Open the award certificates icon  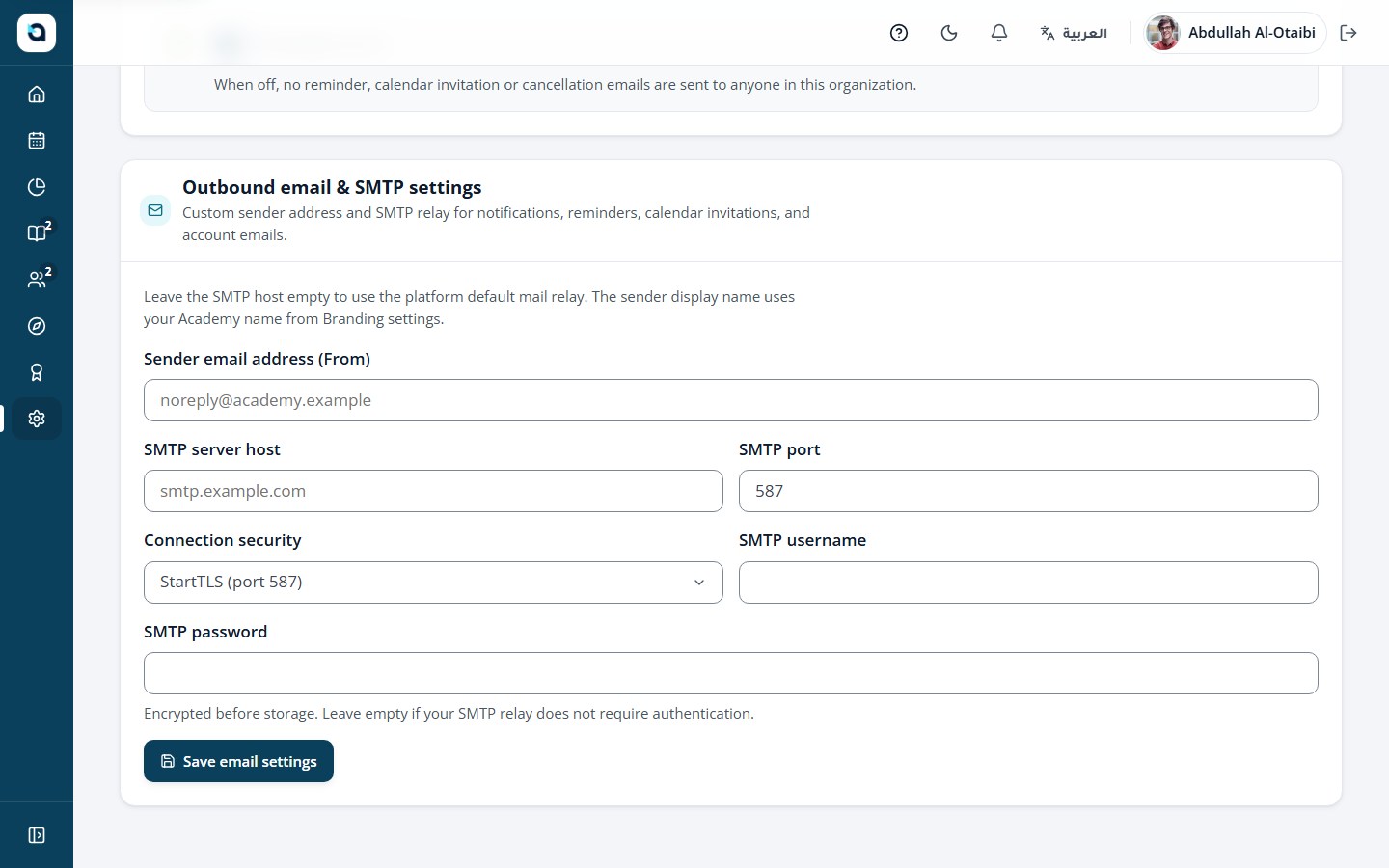pos(37,372)
